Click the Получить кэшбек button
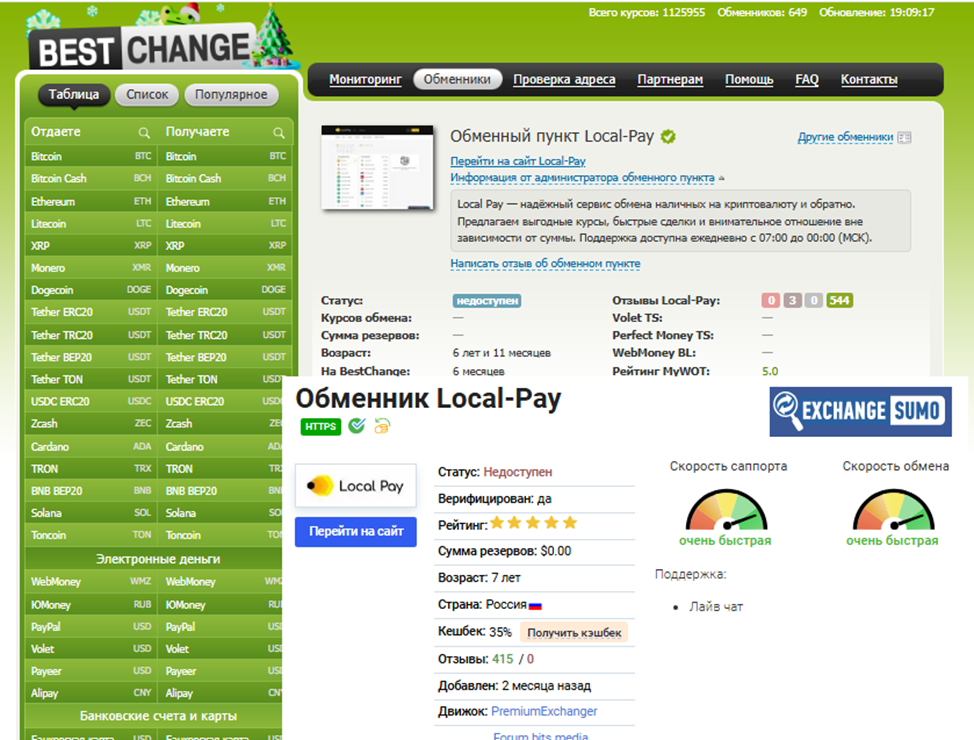 574,633
